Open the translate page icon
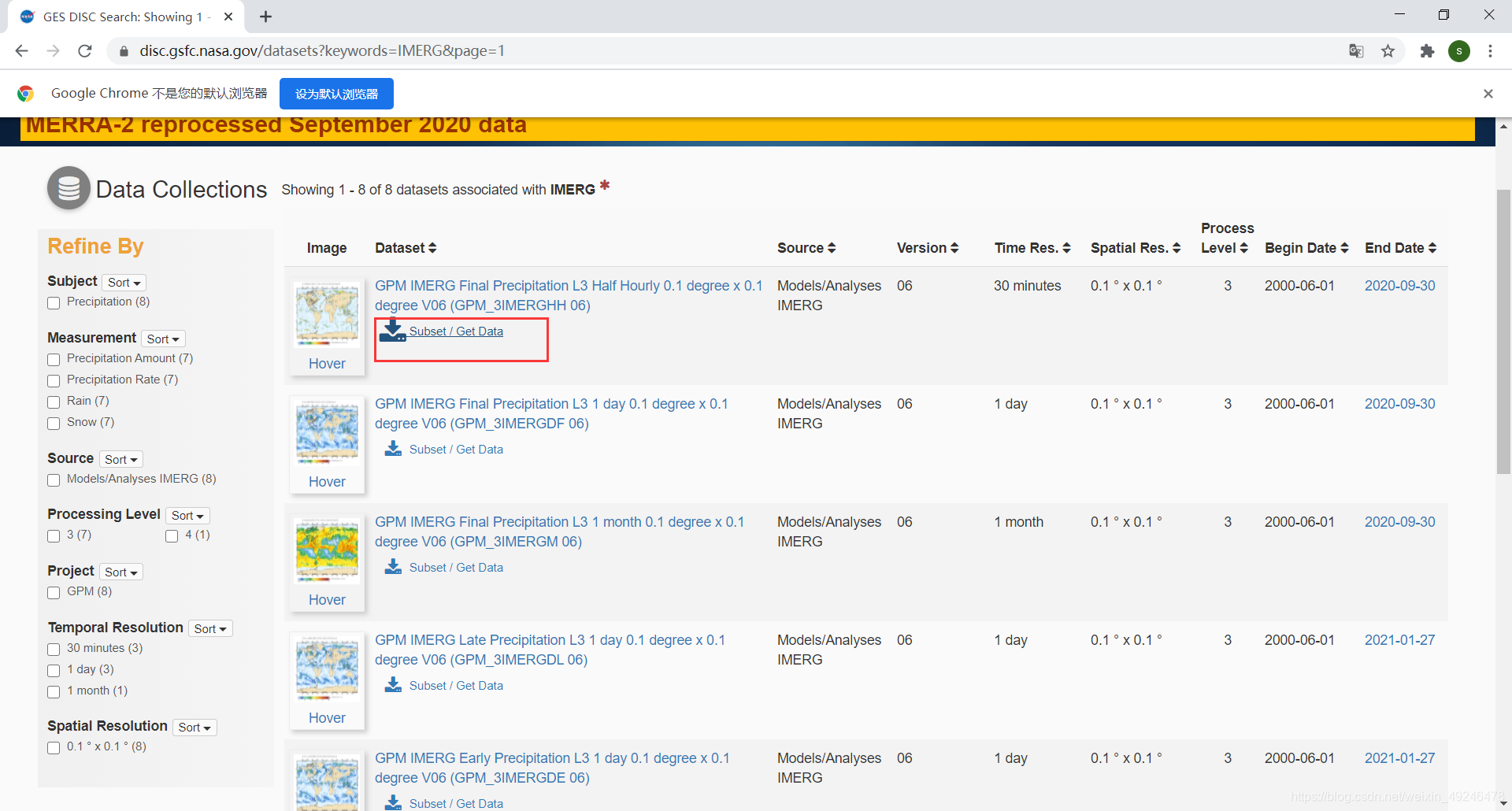 click(x=1356, y=51)
